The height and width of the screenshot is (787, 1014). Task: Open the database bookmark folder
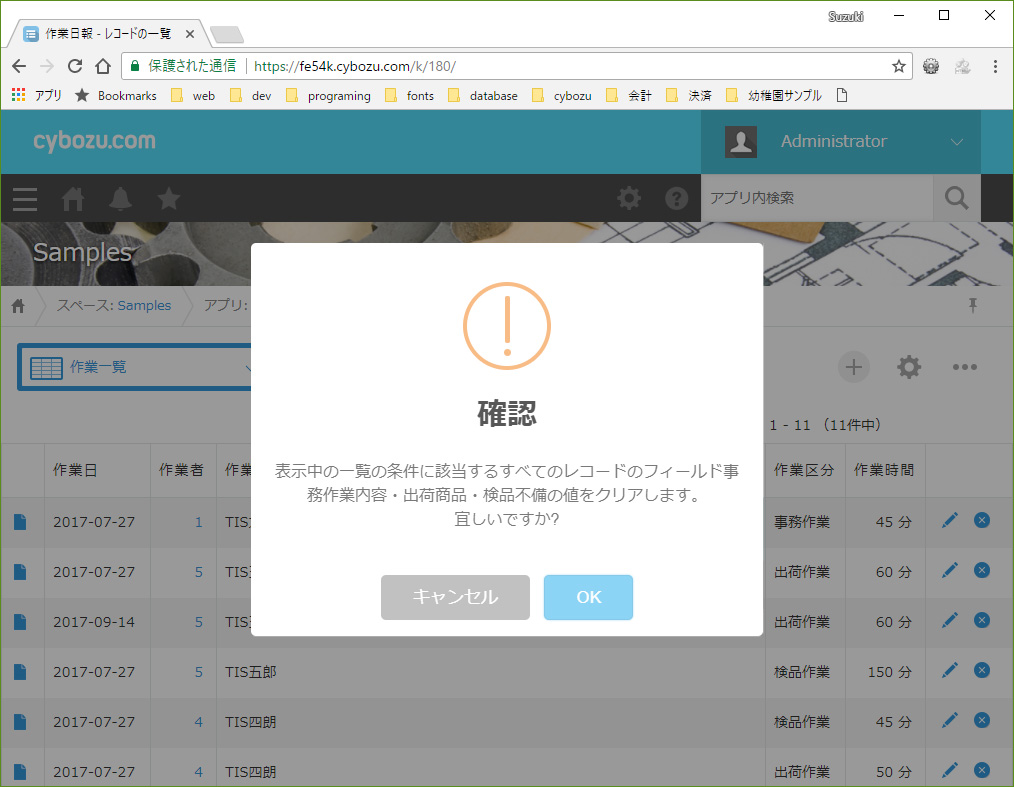(483, 96)
